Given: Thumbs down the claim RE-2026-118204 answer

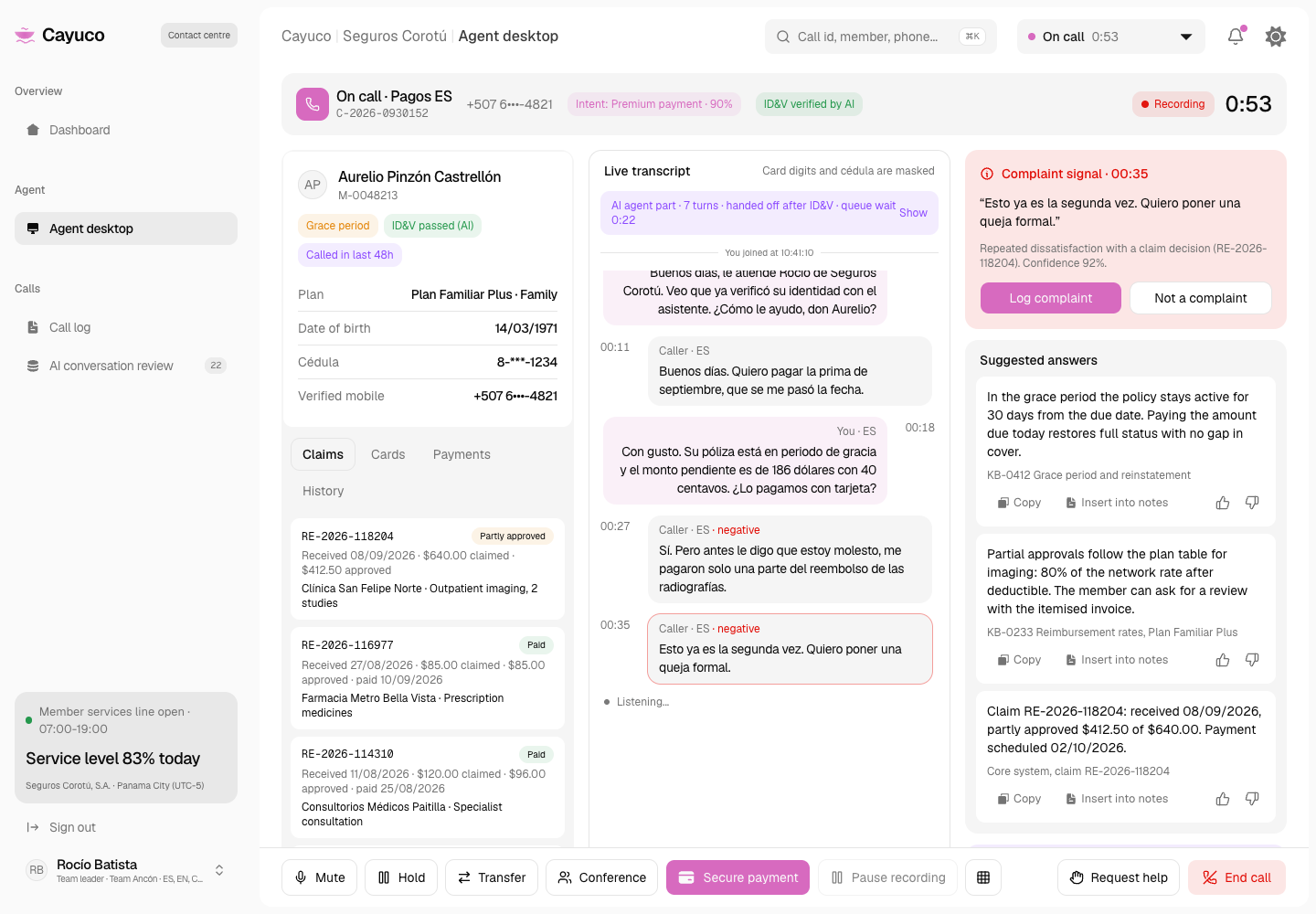Looking at the screenshot, I should point(1252,799).
